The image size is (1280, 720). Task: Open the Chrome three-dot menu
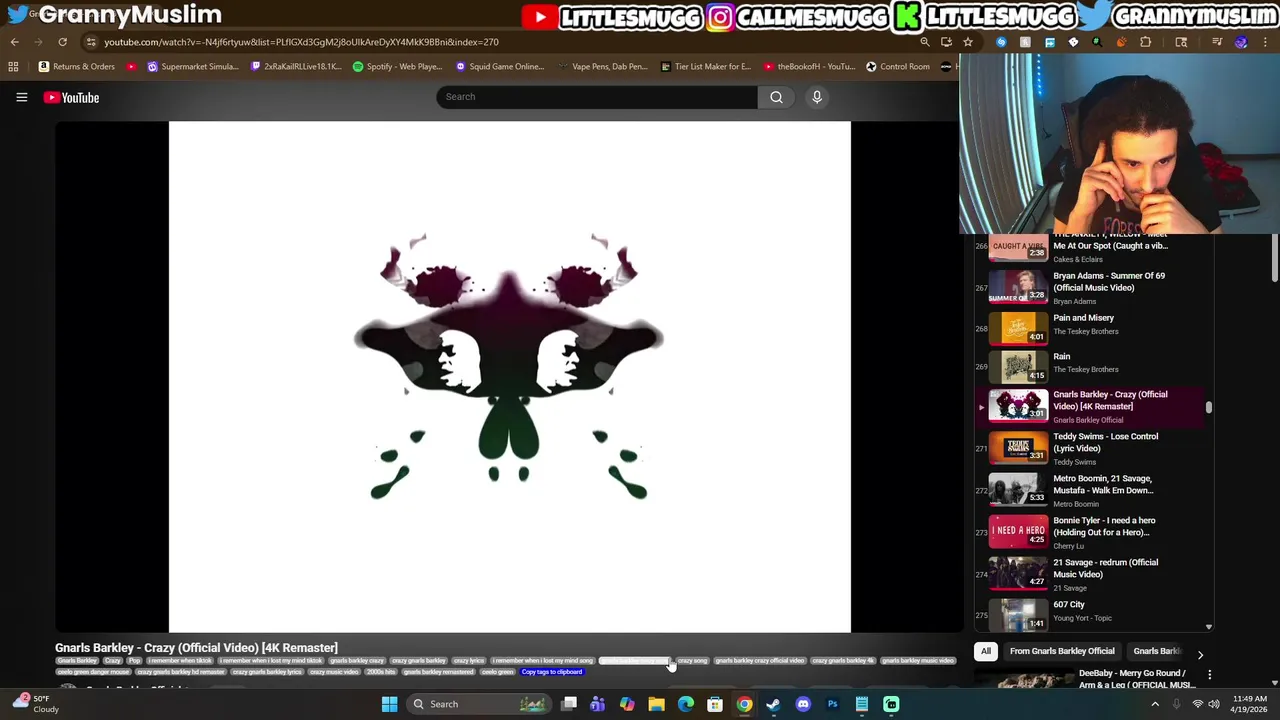point(1265,42)
